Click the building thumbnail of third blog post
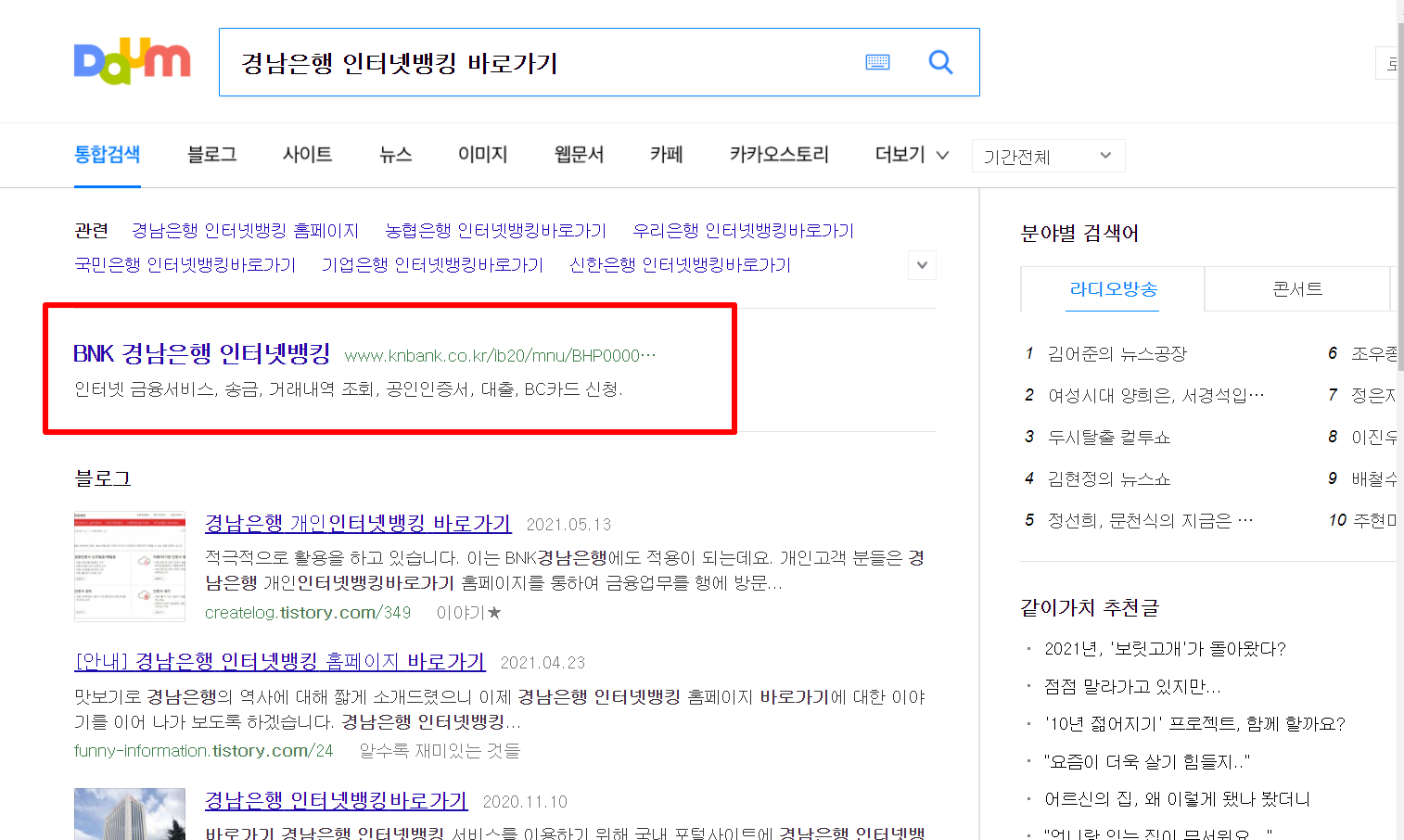 (130, 814)
